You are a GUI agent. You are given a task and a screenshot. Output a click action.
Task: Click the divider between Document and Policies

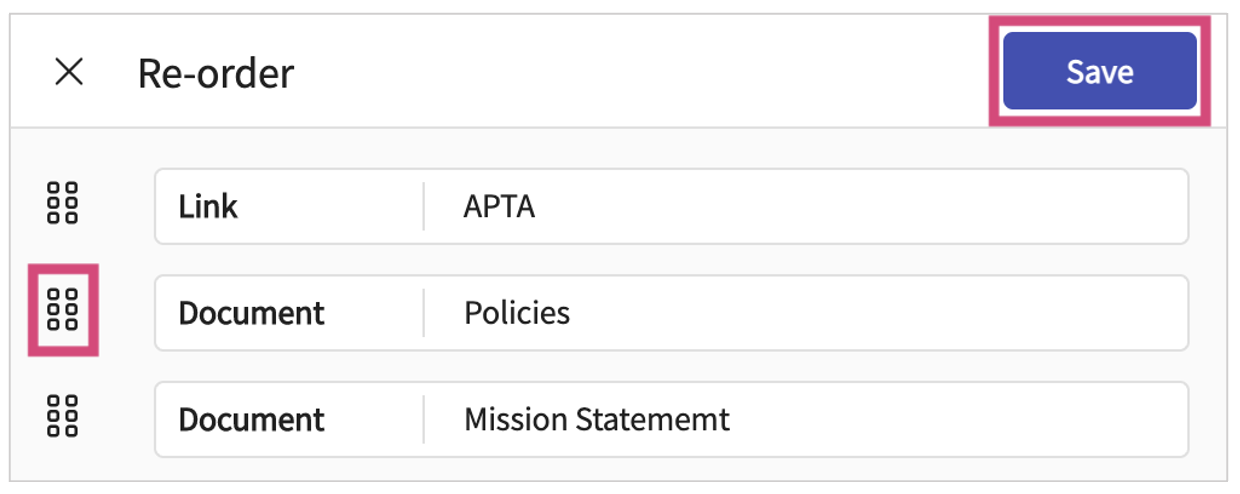(424, 313)
